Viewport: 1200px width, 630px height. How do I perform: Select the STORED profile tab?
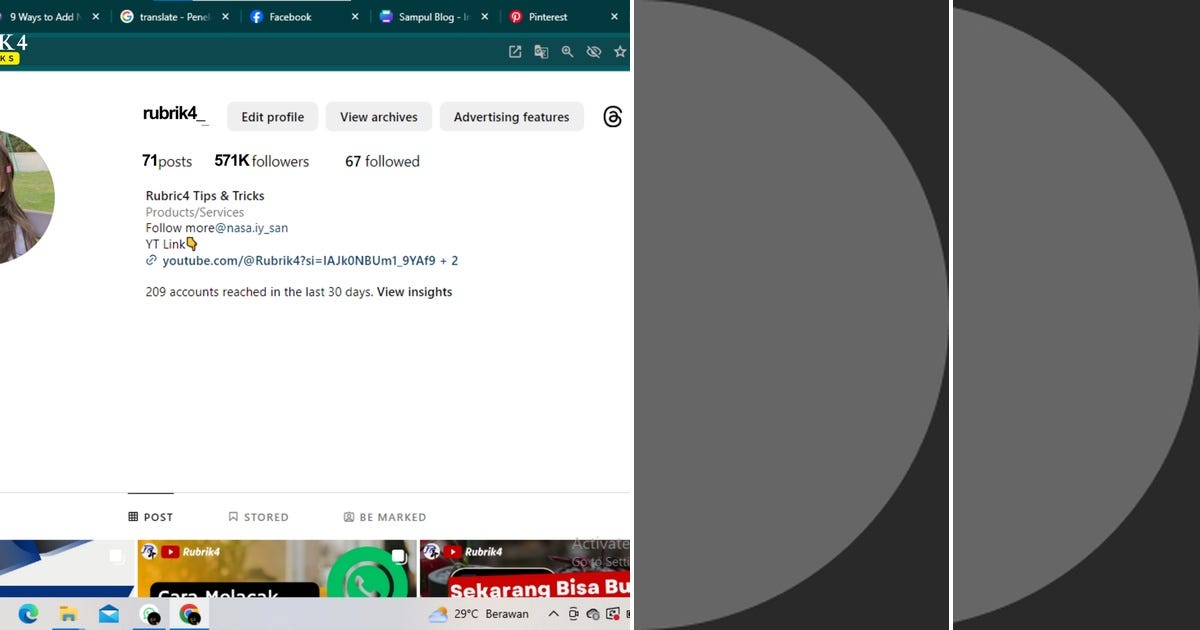pos(258,517)
